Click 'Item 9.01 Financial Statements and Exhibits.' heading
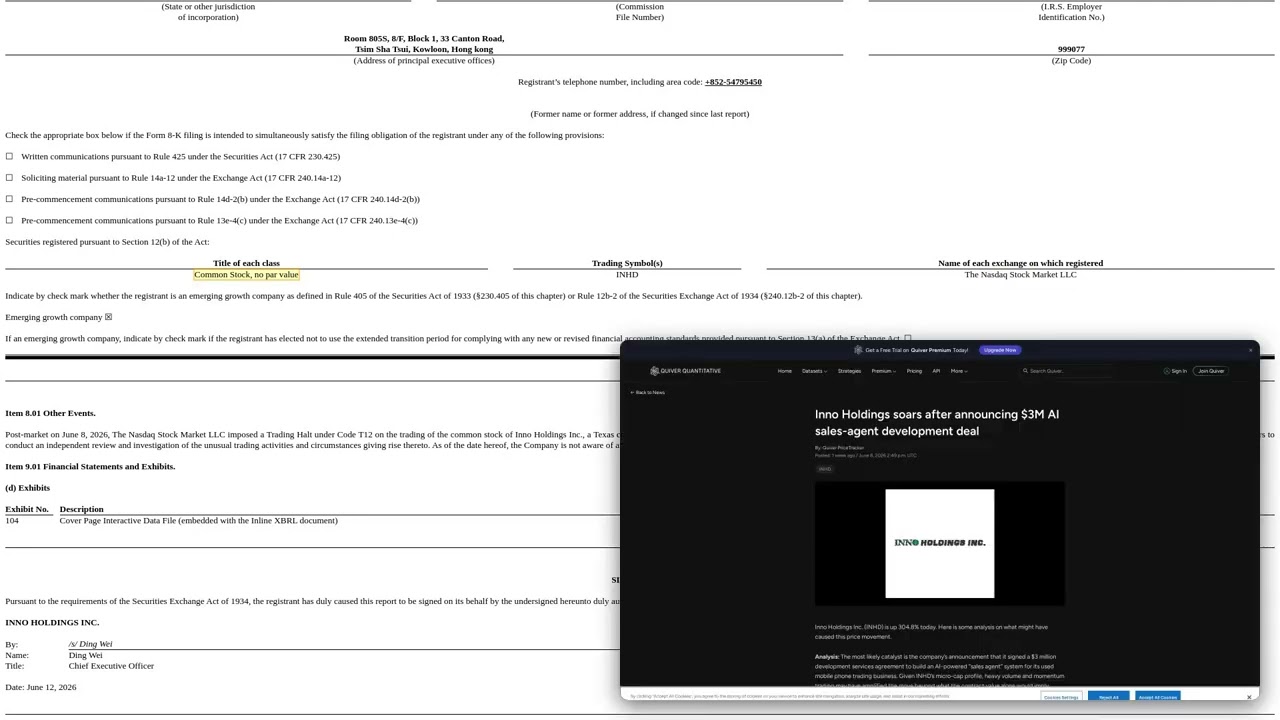Image resolution: width=1280 pixels, height=720 pixels. (90, 466)
